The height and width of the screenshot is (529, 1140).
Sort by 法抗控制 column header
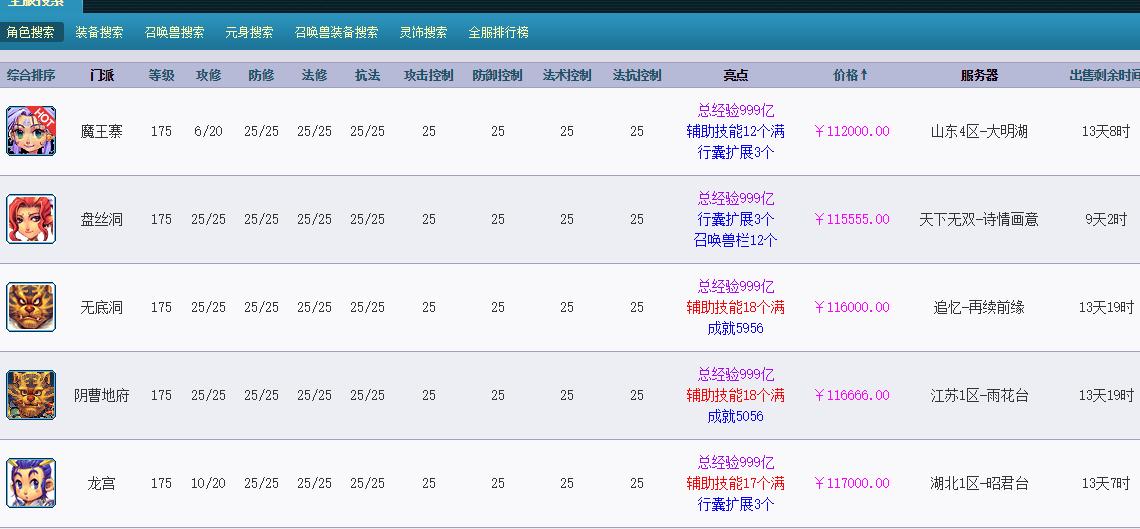click(x=637, y=76)
